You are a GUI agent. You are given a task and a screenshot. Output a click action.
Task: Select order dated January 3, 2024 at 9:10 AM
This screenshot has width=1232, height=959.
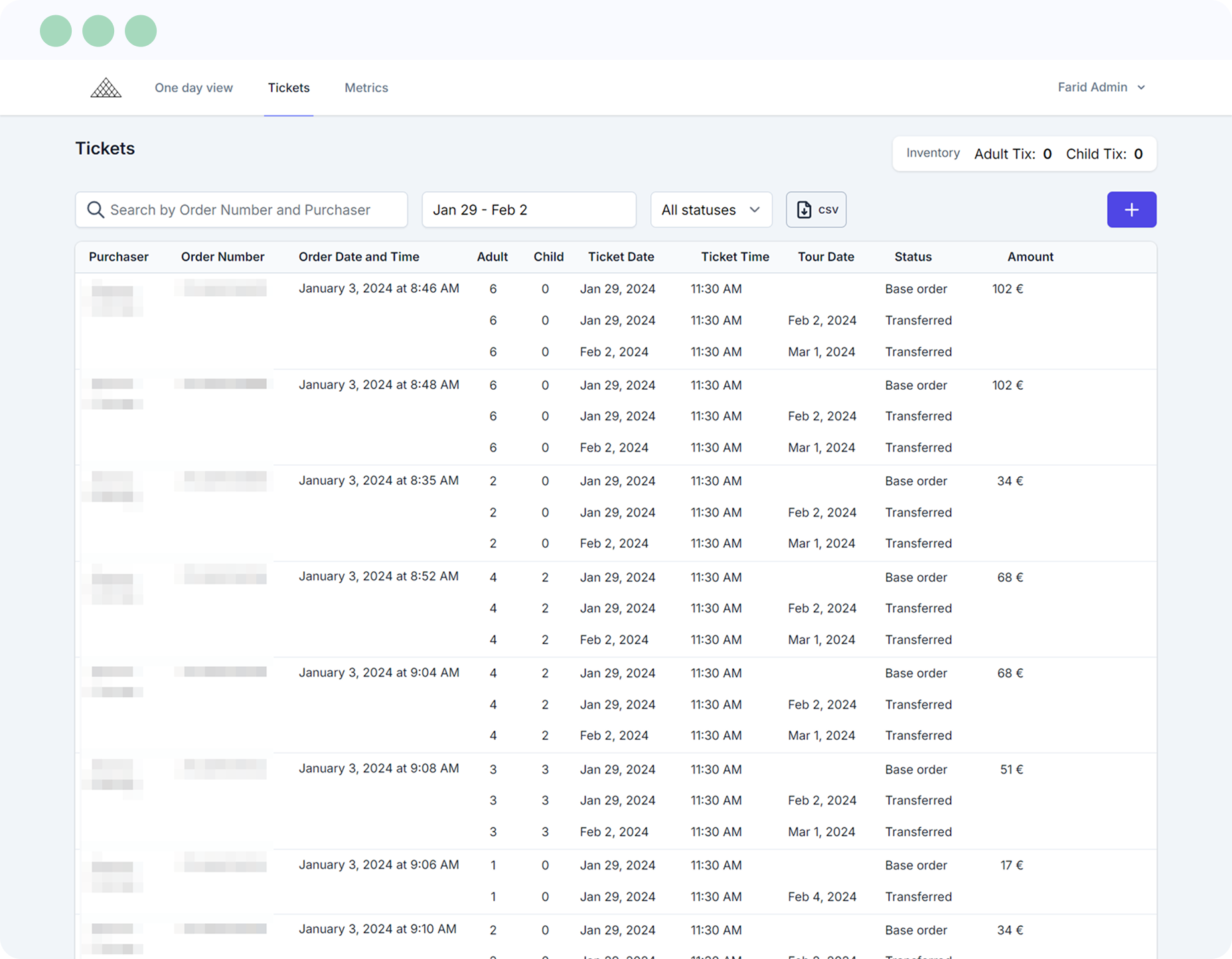coord(378,928)
